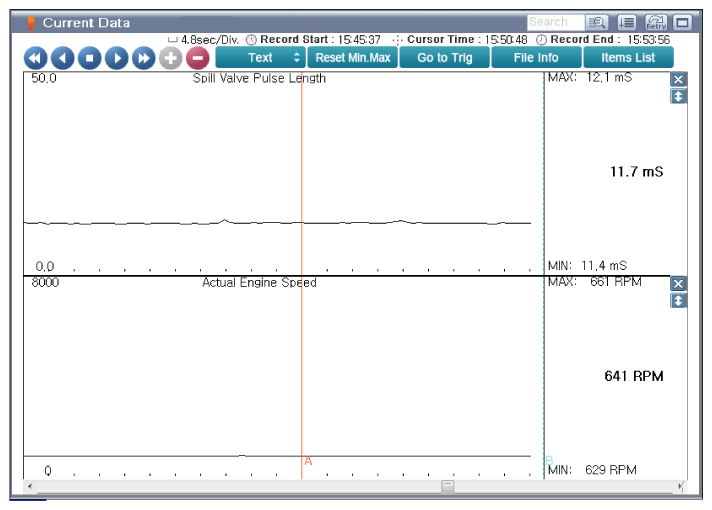Viewport: 712px width, 510px height.
Task: Rewind playback to the record start
Action: (35, 58)
